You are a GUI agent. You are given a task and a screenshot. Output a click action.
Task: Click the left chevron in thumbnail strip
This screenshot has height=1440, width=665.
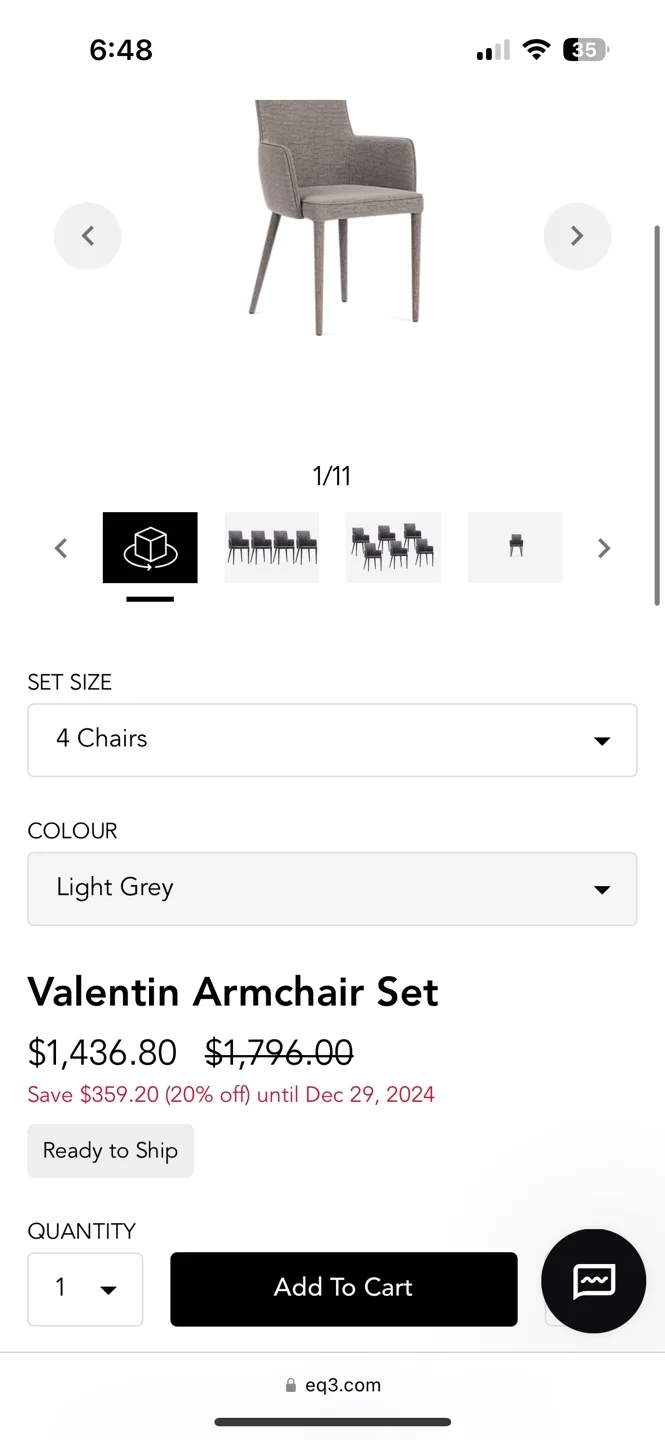60,547
